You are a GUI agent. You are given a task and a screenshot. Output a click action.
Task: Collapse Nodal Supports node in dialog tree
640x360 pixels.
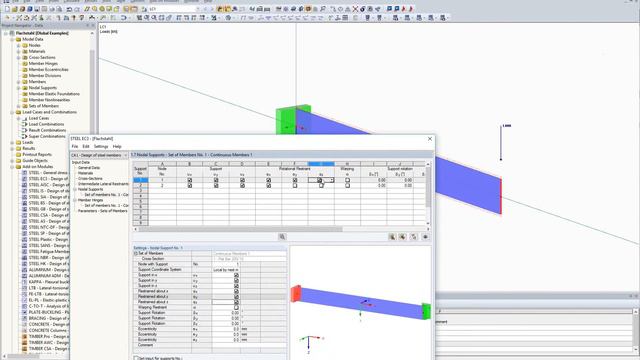75,189
